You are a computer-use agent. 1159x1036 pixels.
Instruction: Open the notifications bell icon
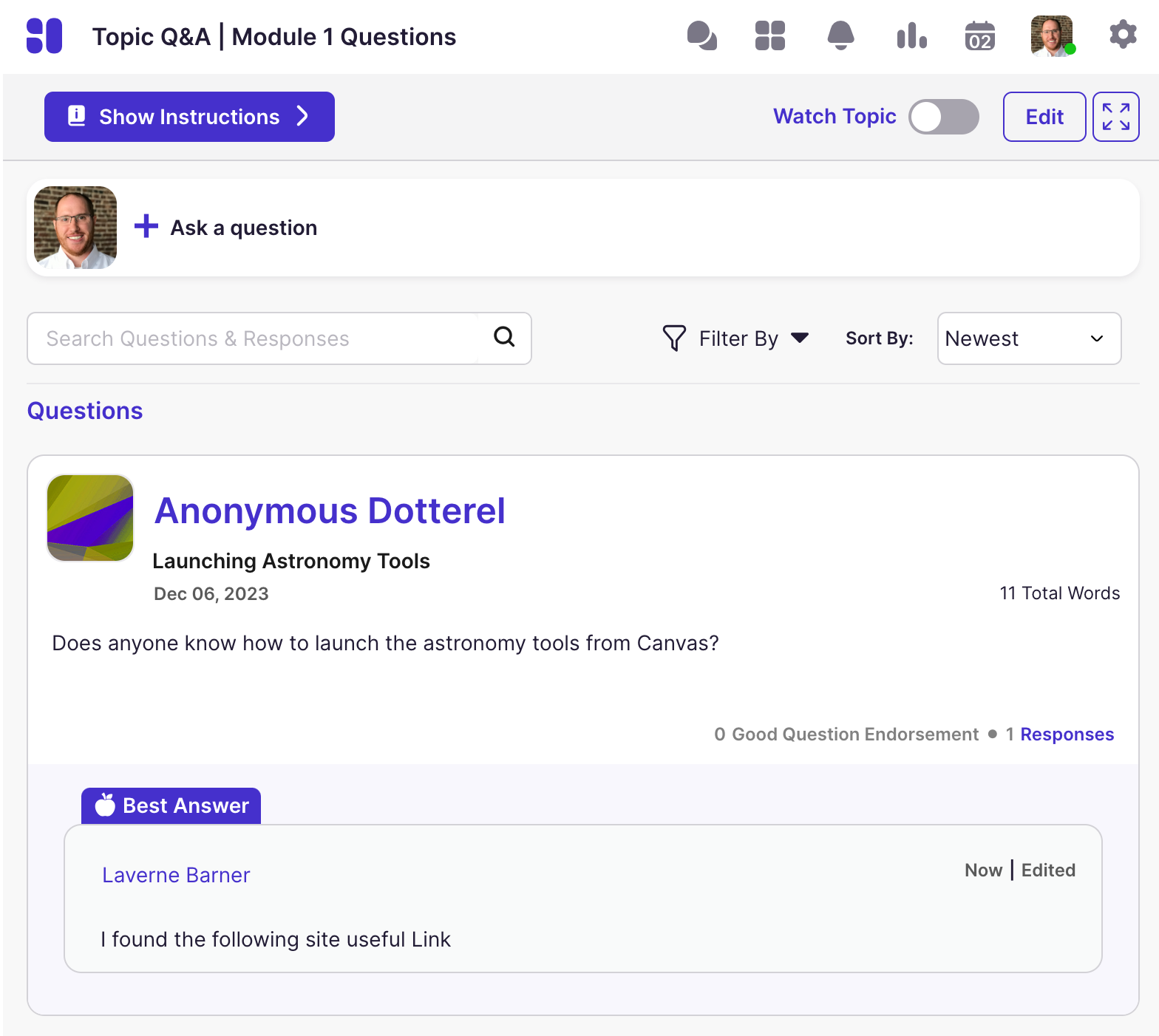840,35
